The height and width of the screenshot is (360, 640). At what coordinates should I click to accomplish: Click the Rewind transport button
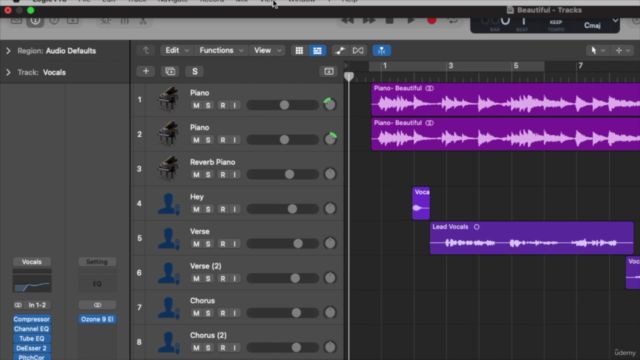347,20
